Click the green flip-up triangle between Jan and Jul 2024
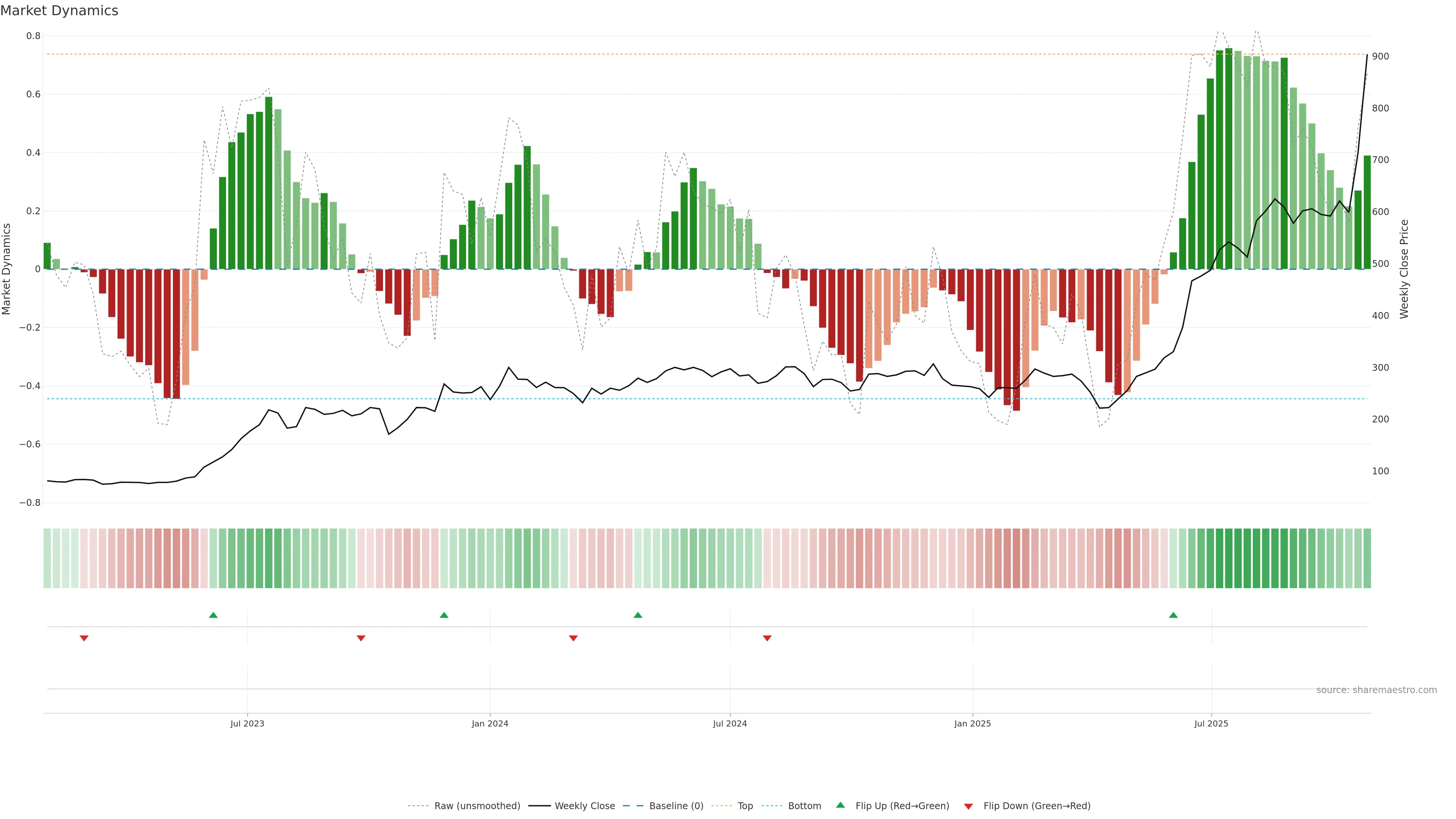 coord(637,615)
